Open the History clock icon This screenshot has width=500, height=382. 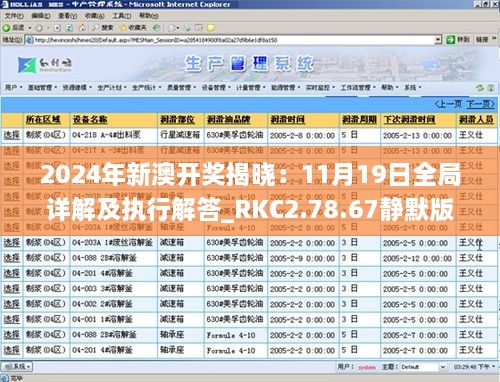[x=156, y=28]
